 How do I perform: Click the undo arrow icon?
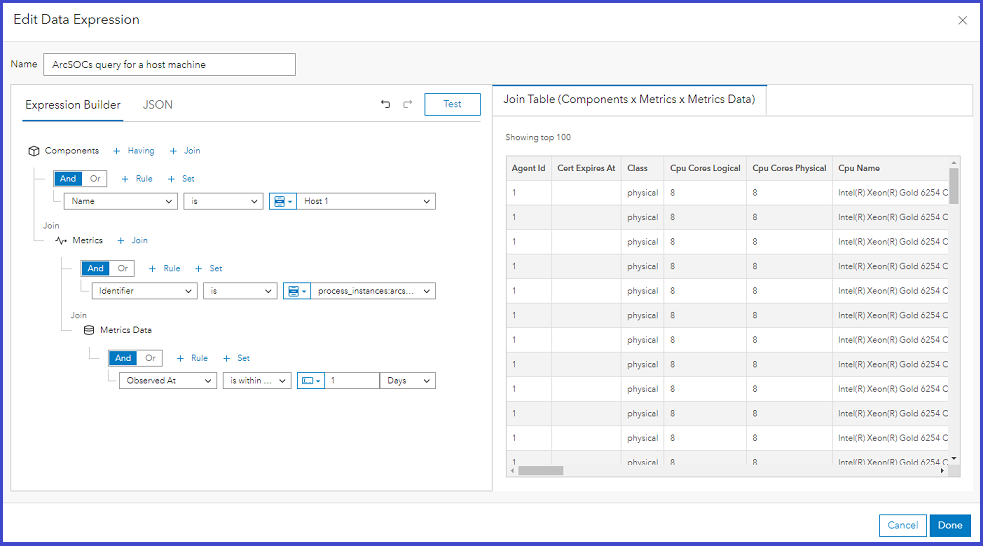[386, 104]
